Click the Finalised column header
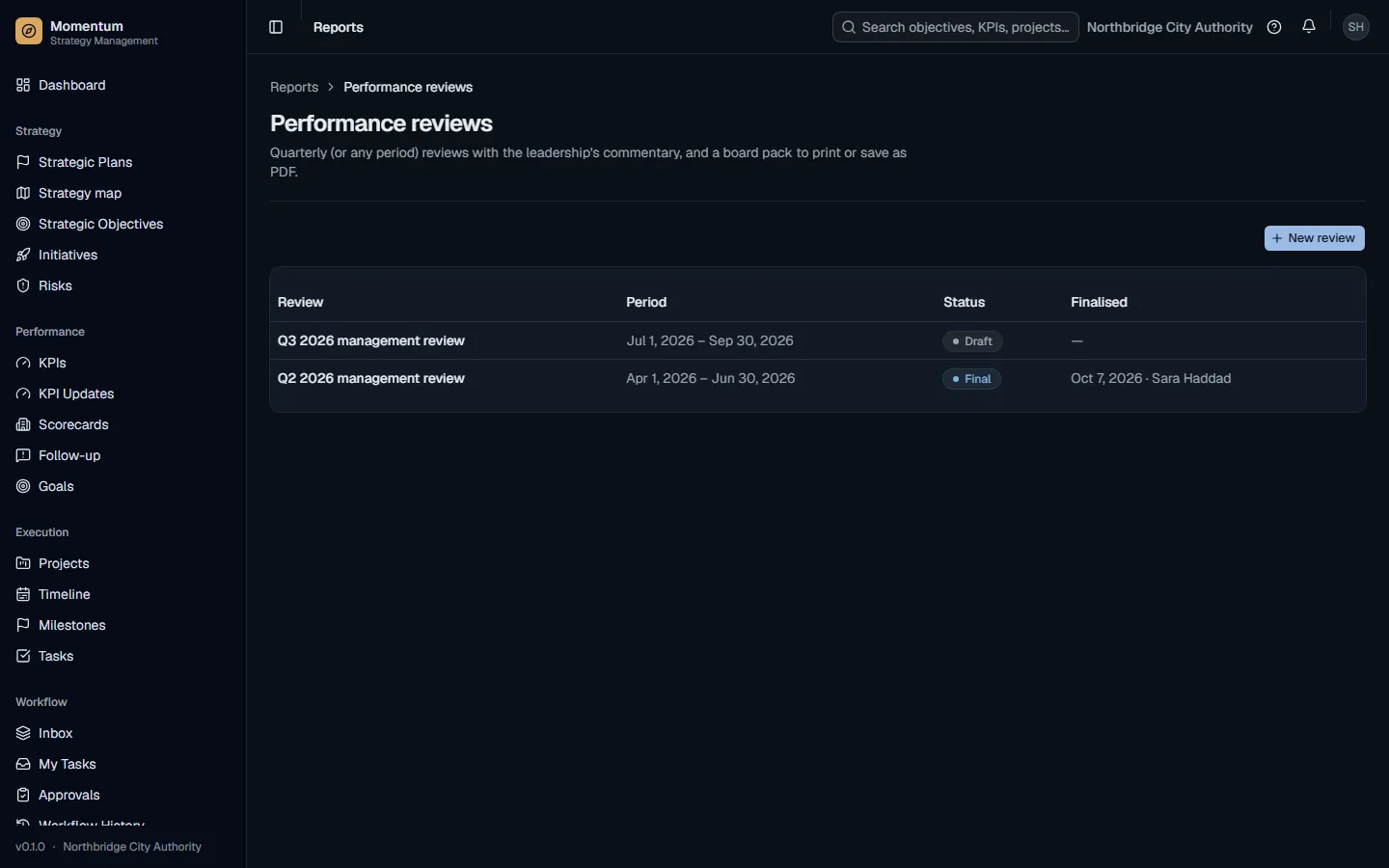The image size is (1389, 868). [x=1099, y=302]
